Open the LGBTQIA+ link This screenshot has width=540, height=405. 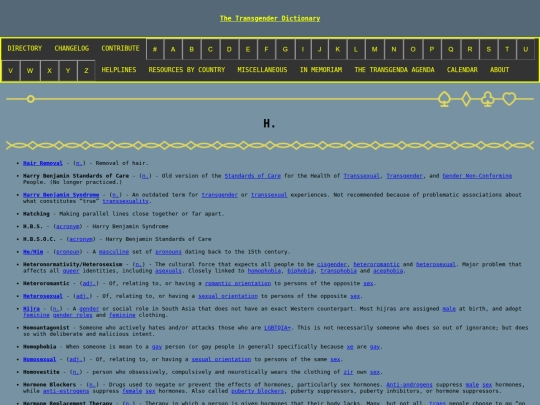click(277, 328)
